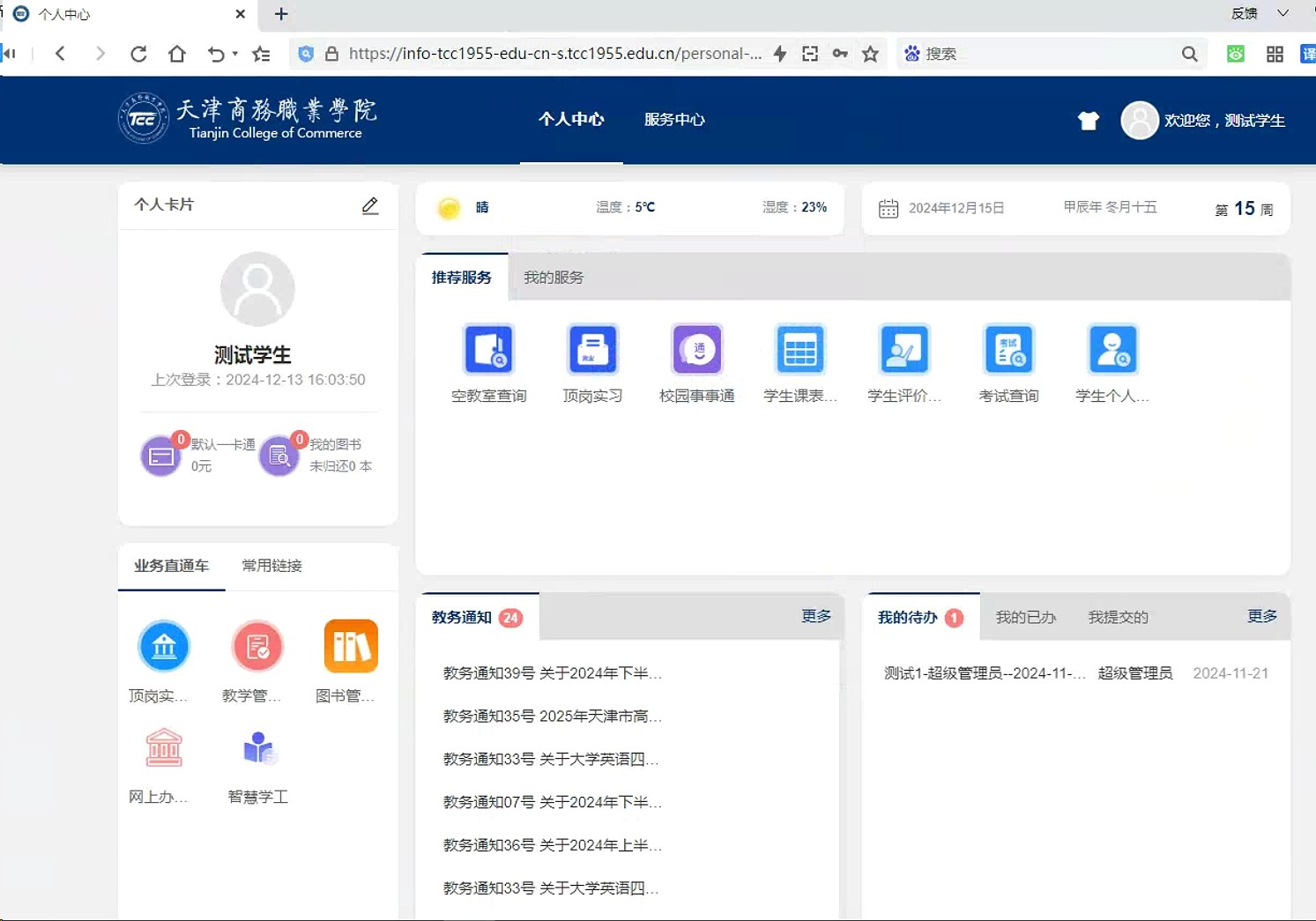Click the theme shirt icon in header
The width and height of the screenshot is (1316, 921).
(x=1089, y=121)
